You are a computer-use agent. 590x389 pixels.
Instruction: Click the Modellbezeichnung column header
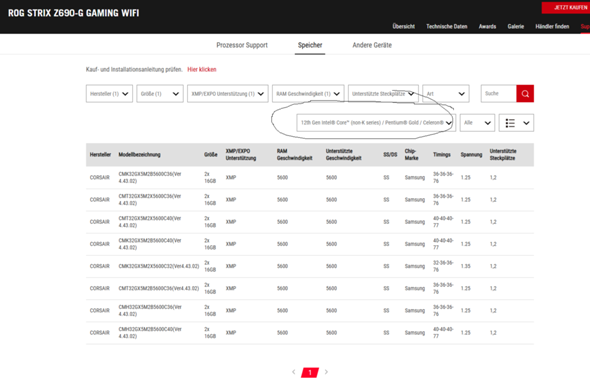pos(139,155)
